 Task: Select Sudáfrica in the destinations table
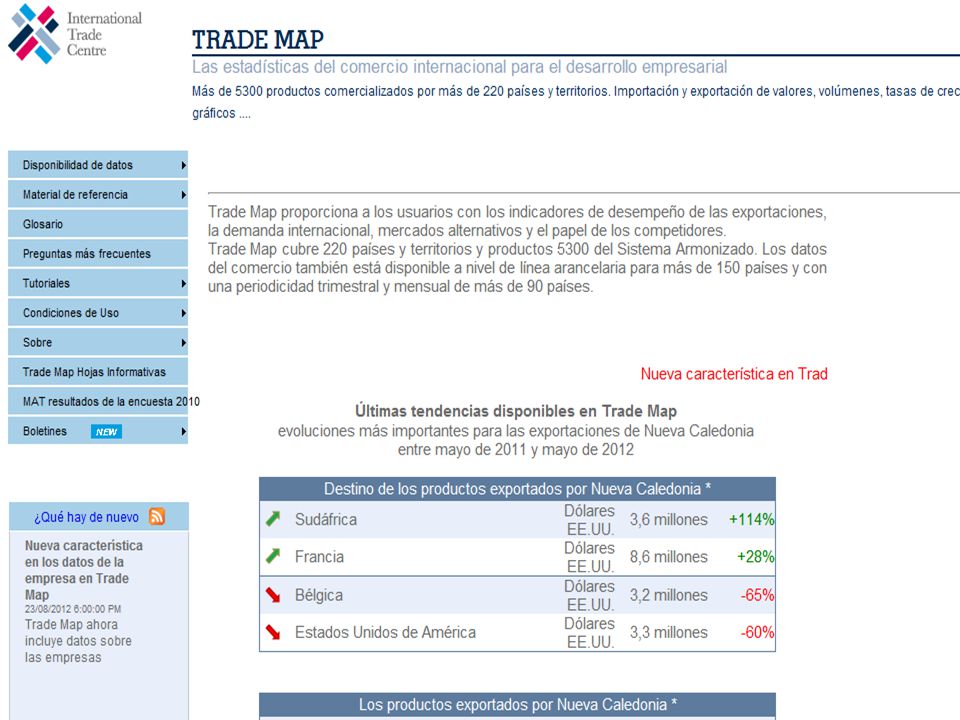coord(326,520)
